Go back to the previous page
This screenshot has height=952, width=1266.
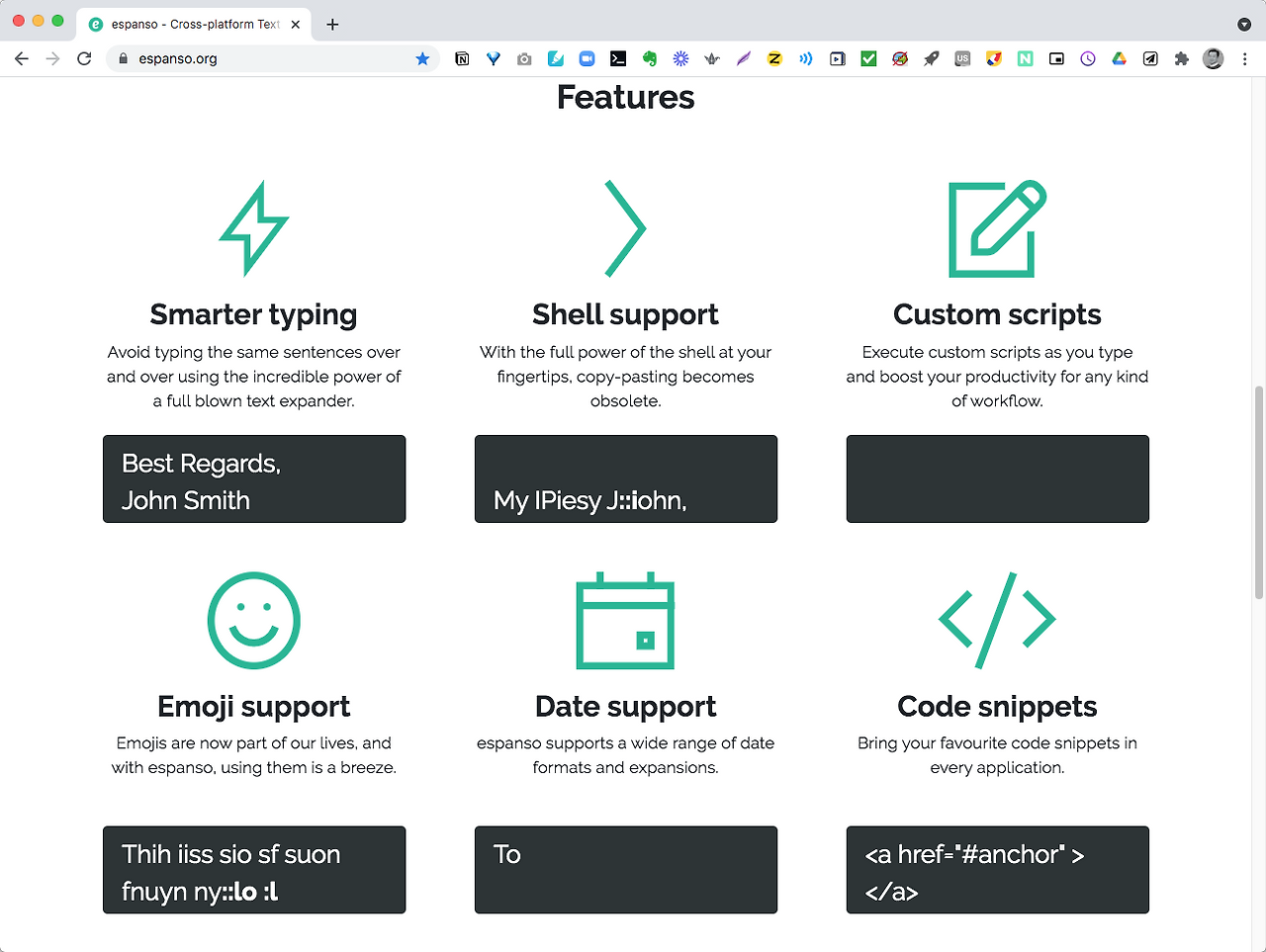coord(22,59)
